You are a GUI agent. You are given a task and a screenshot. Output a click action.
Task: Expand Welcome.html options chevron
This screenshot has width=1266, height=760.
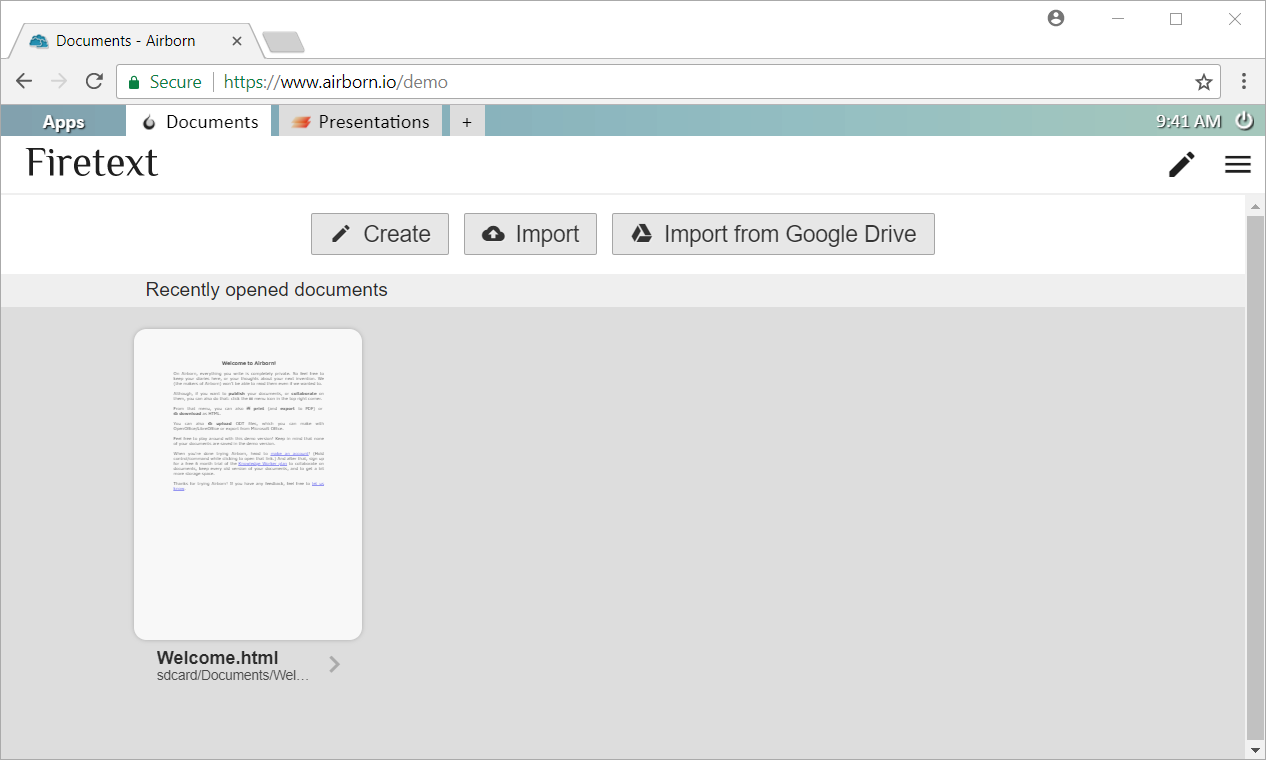335,664
